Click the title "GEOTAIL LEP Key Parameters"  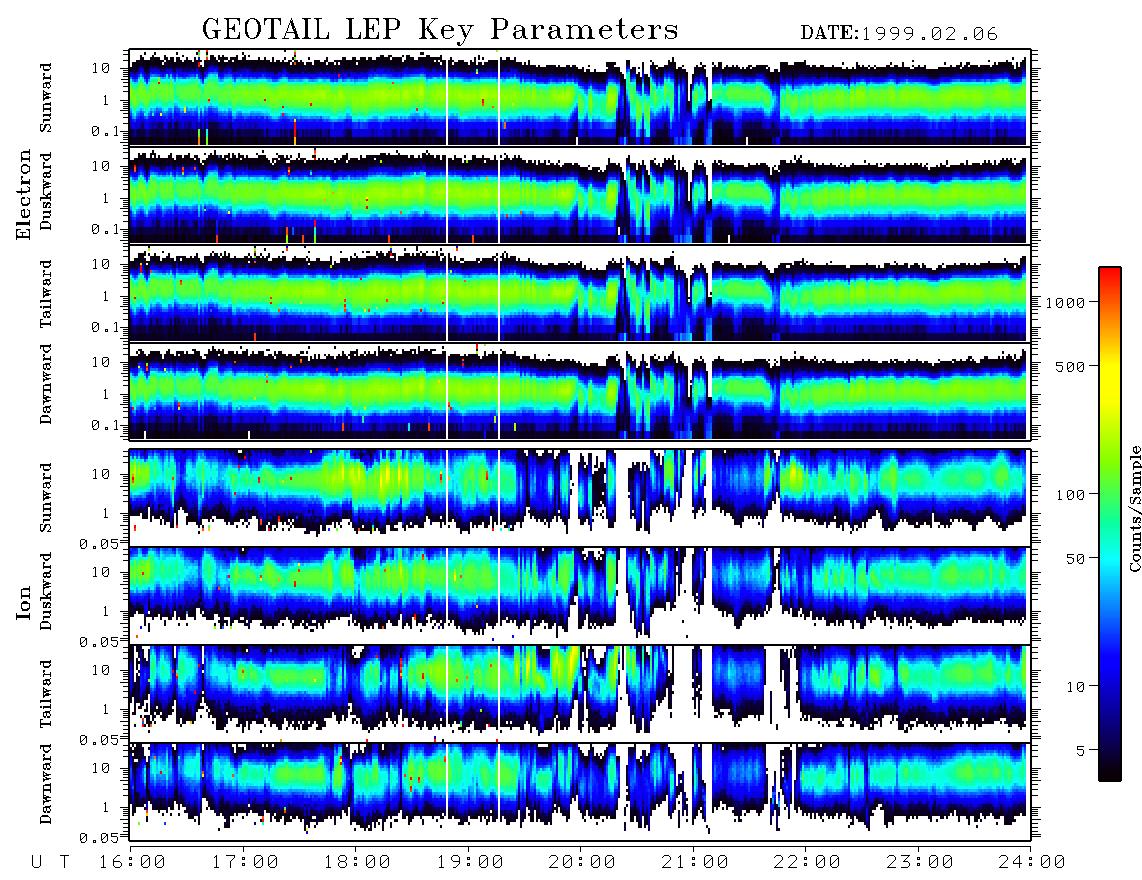[440, 30]
